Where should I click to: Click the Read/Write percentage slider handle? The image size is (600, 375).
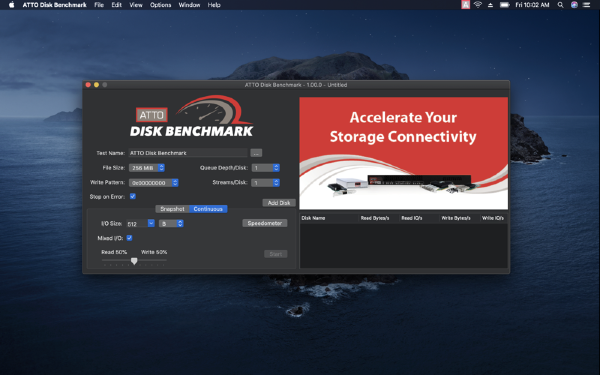click(134, 261)
